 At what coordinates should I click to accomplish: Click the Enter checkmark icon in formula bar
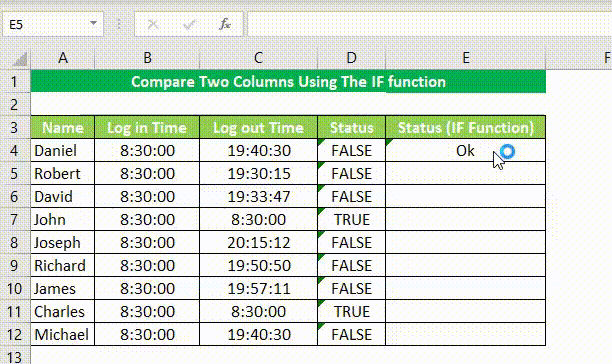189,25
